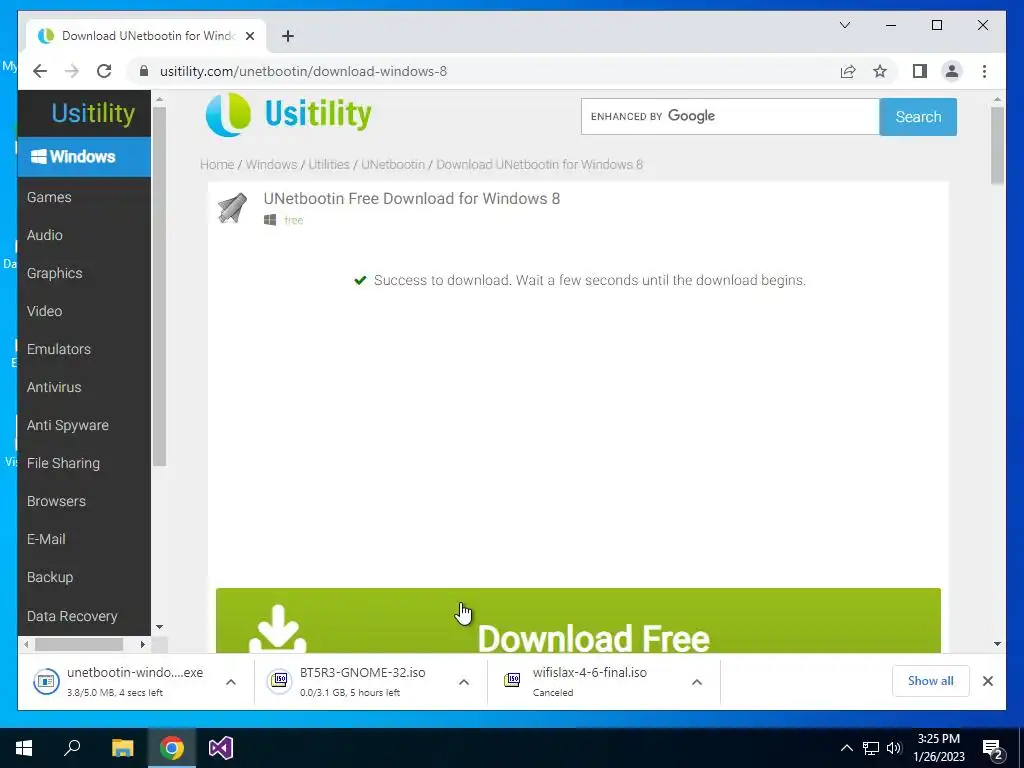Click Show all downloads
Viewport: 1024px width, 768px height.
[x=931, y=681]
